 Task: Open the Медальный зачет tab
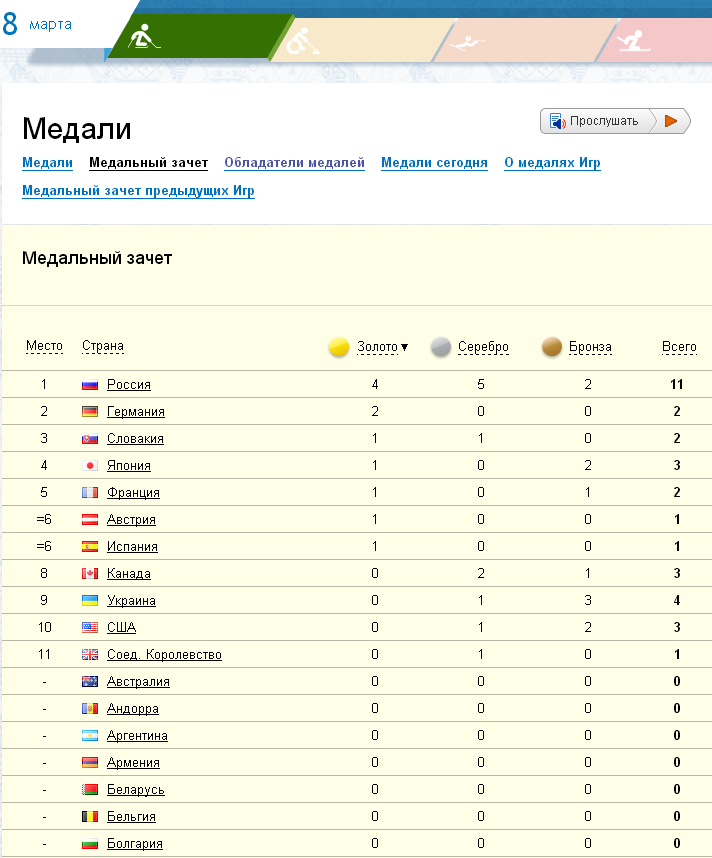coord(148,163)
